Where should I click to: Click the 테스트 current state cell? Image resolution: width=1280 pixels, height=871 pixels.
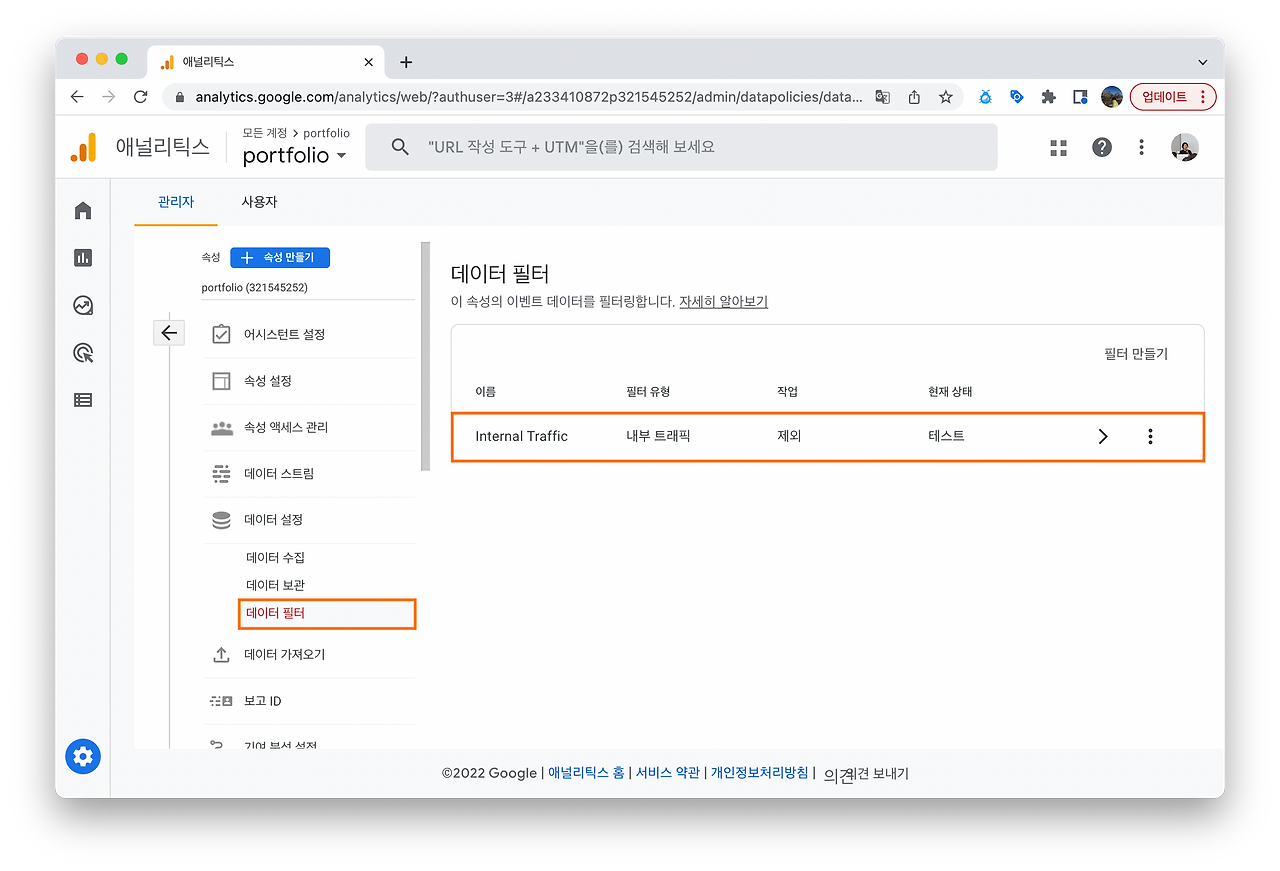946,436
